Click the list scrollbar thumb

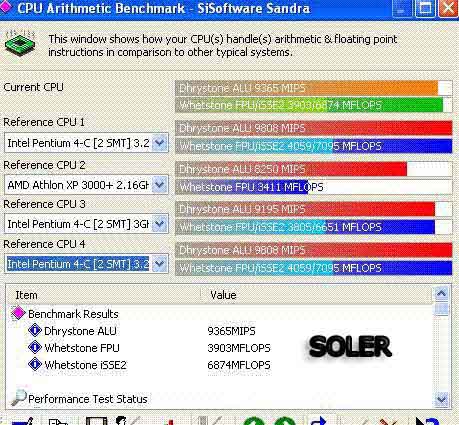click(x=442, y=309)
